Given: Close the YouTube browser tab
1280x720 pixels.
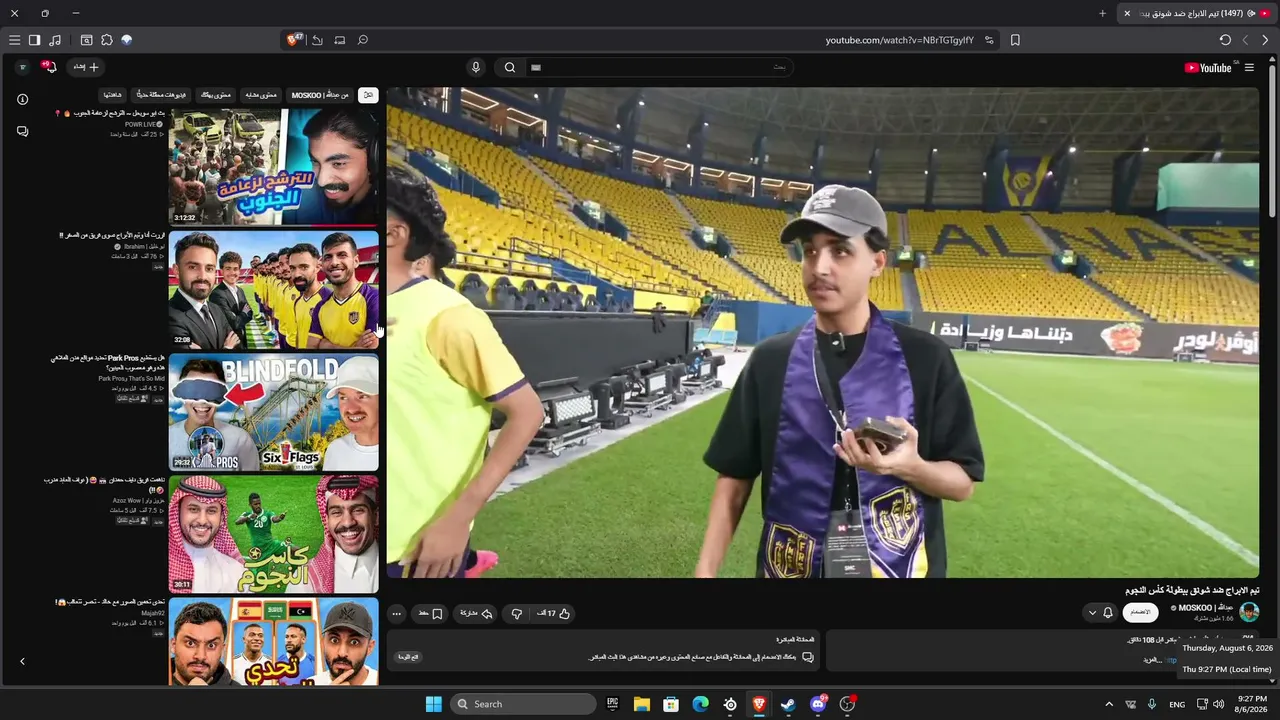Looking at the screenshot, I should [1127, 13].
